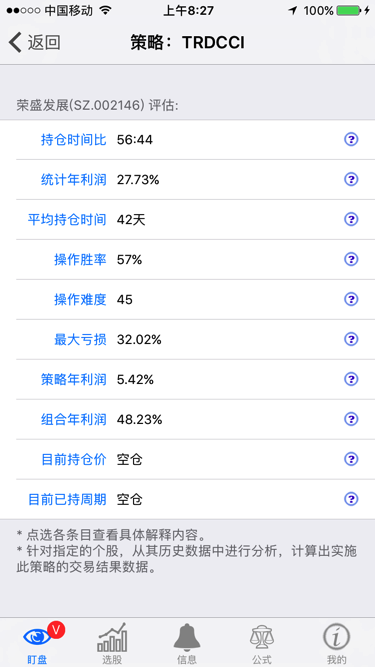Switch to 盯盘 tab
Viewport: 375px width, 667px height.
click(x=37, y=643)
